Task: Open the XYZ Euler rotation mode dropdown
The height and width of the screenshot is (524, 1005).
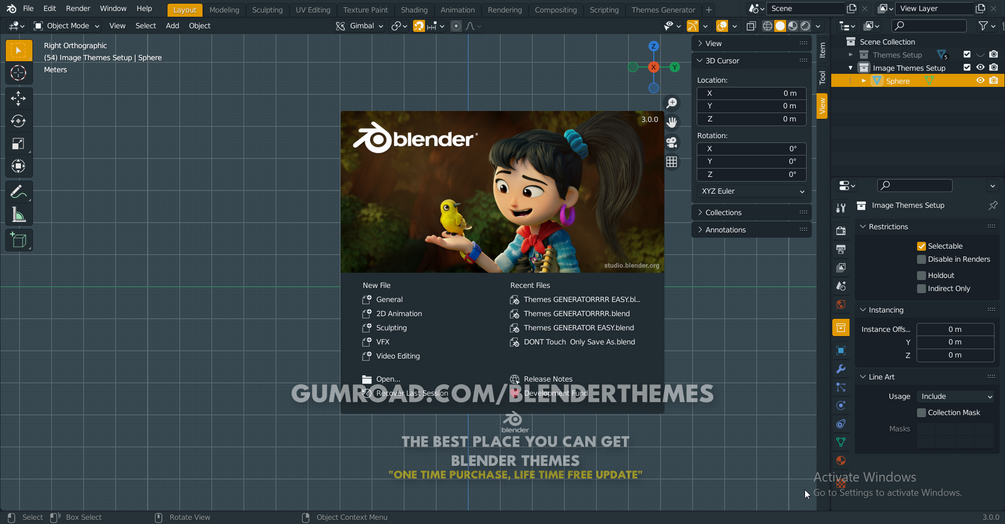Action: (752, 192)
